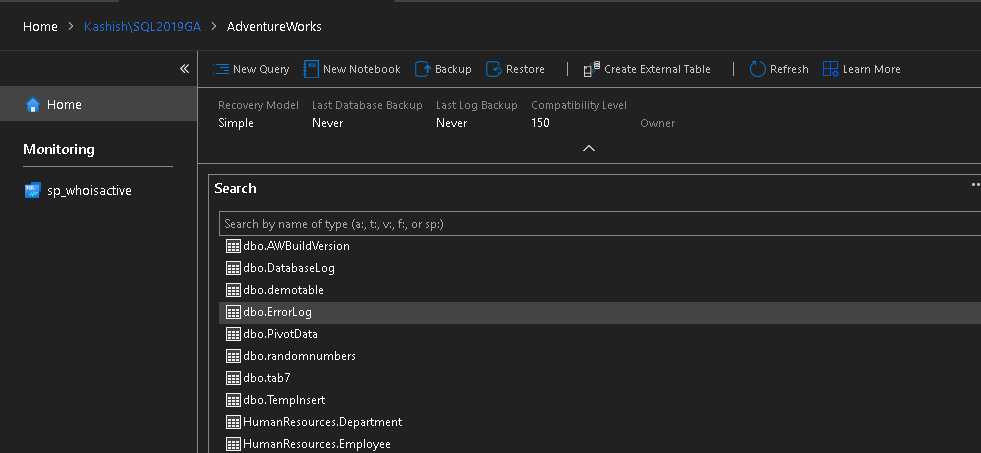Select the dbo.DatabaseLog table
Viewport: 981px width, 453px height.
click(289, 268)
